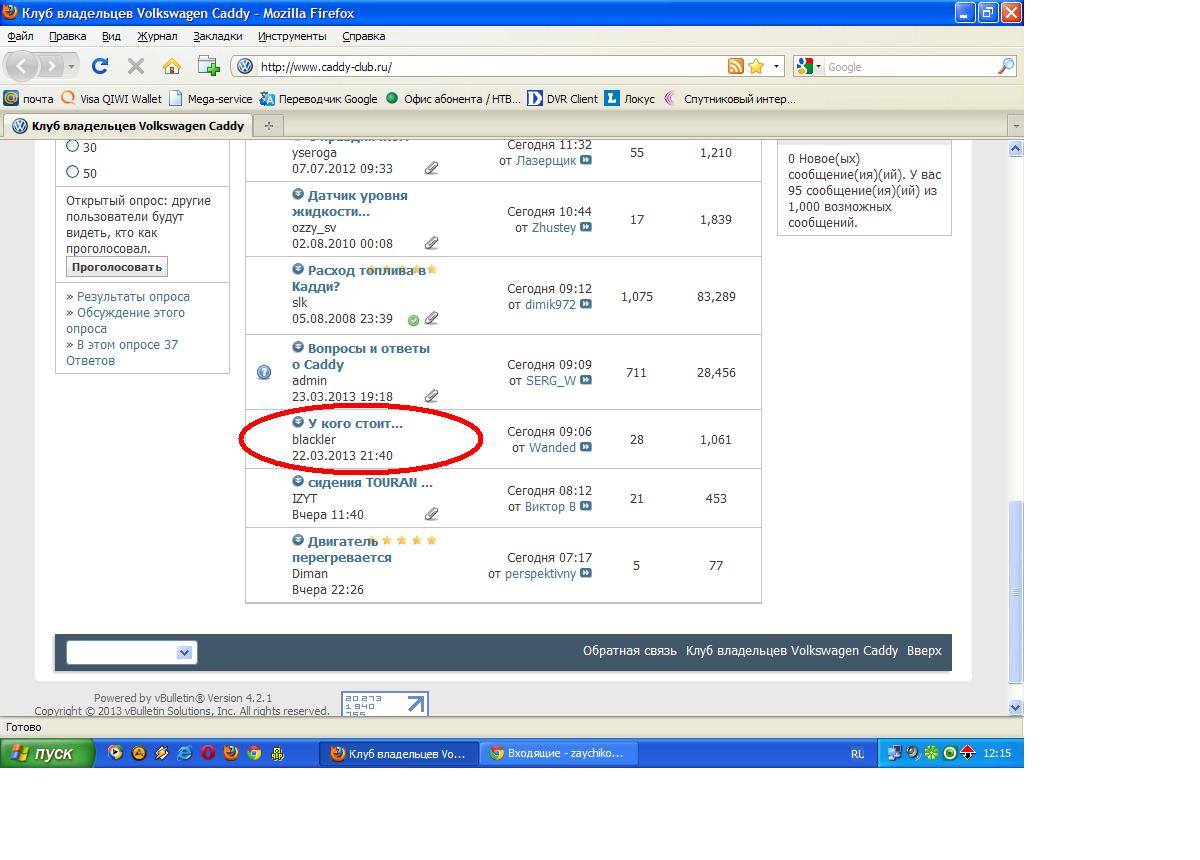Open the RU language indicator in taskbar
This screenshot has height=860, width=1200.
tap(857, 754)
